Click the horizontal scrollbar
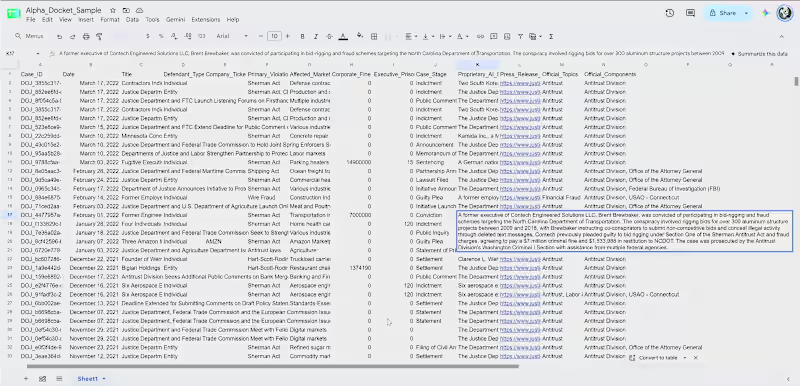This screenshot has height=386, width=800. (272, 366)
